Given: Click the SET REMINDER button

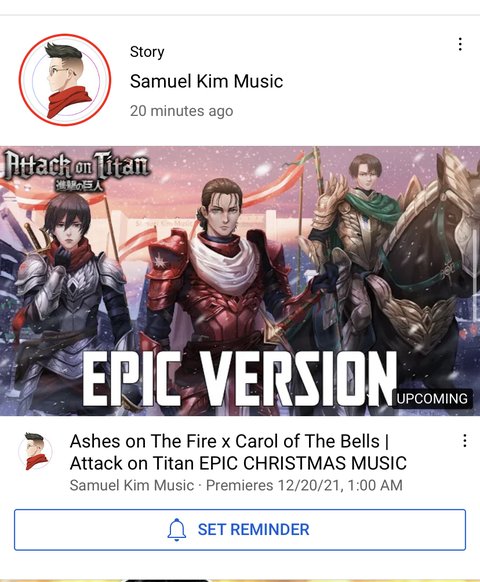Looking at the screenshot, I should coord(240,530).
